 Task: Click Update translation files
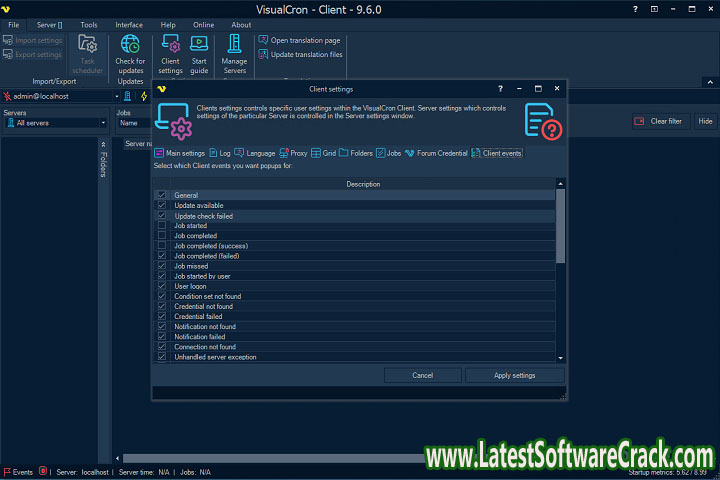pyautogui.click(x=301, y=55)
